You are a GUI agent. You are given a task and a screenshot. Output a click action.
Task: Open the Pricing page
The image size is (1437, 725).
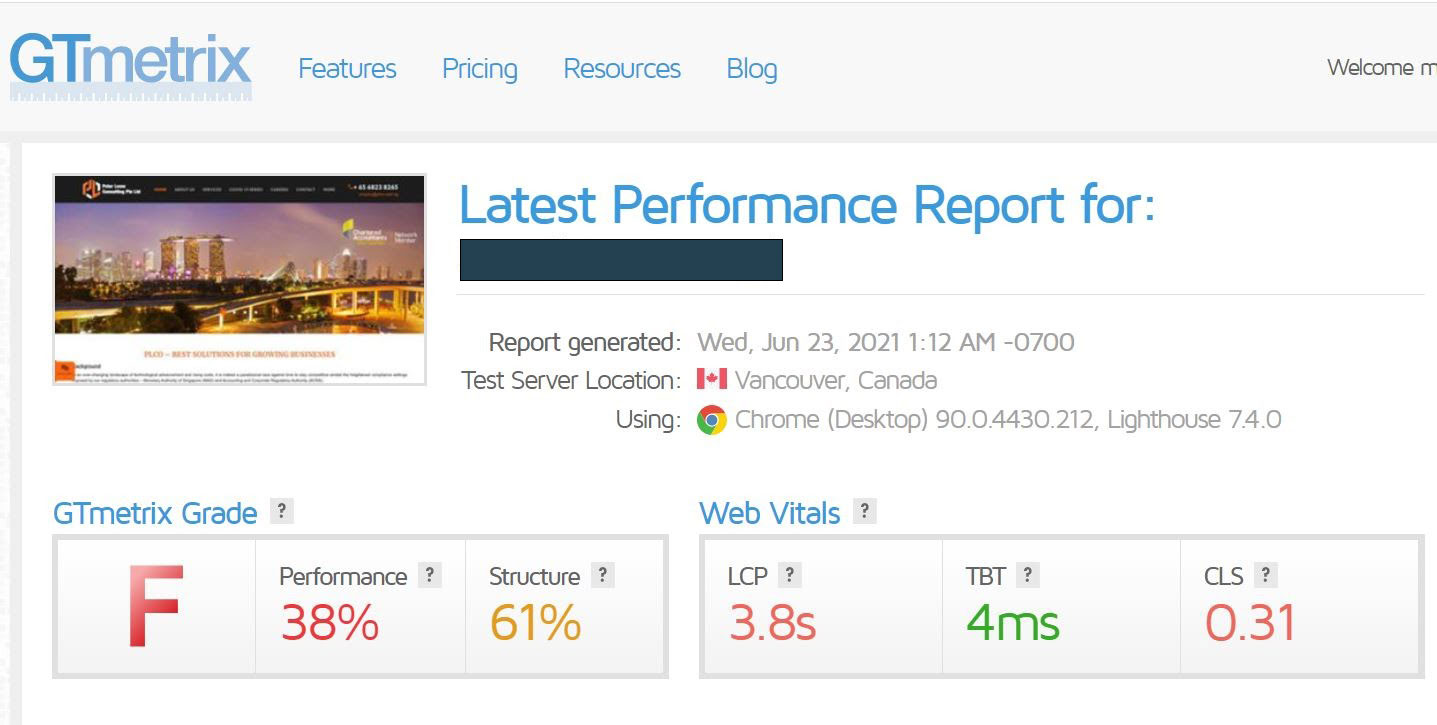[480, 69]
